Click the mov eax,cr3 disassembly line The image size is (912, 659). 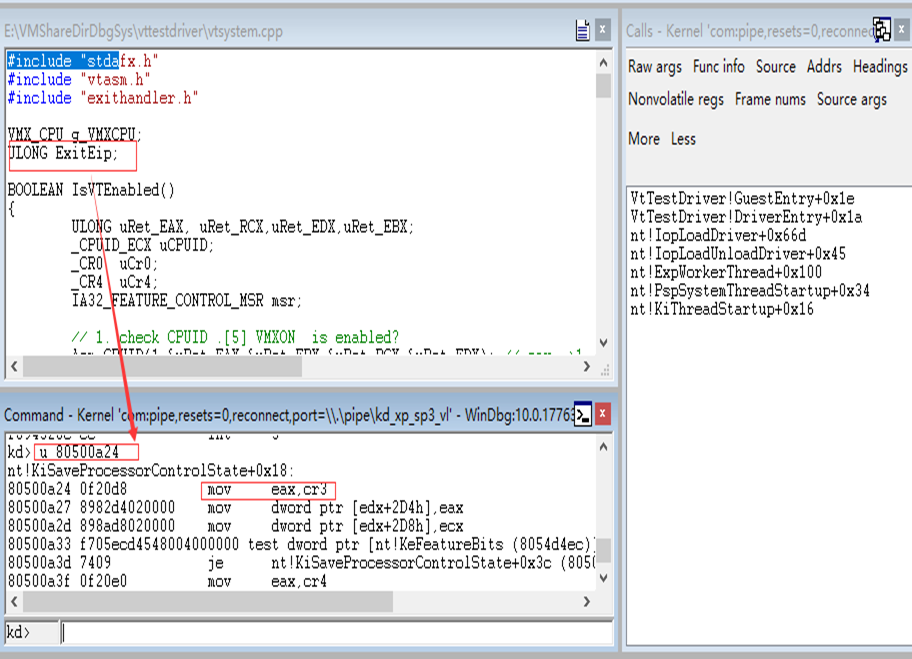click(x=168, y=489)
